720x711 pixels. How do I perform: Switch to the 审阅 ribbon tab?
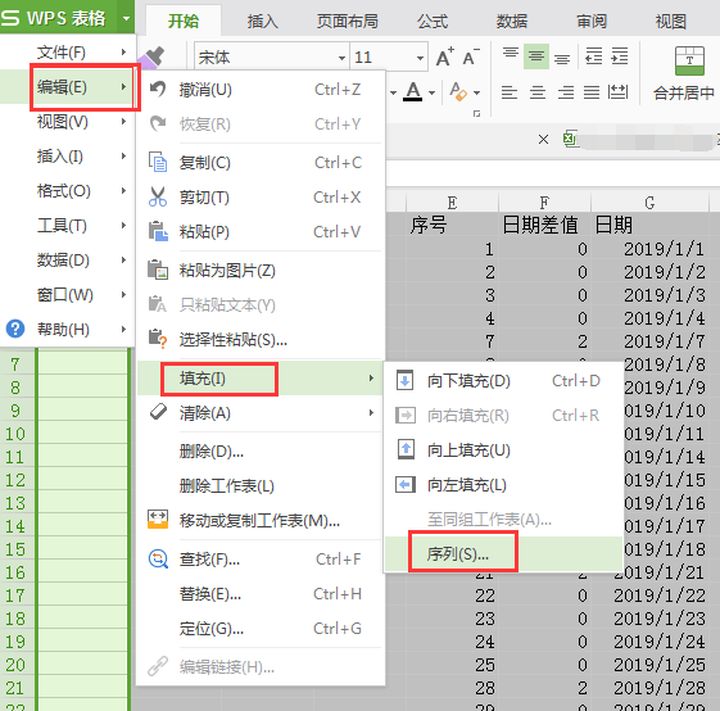[591, 21]
